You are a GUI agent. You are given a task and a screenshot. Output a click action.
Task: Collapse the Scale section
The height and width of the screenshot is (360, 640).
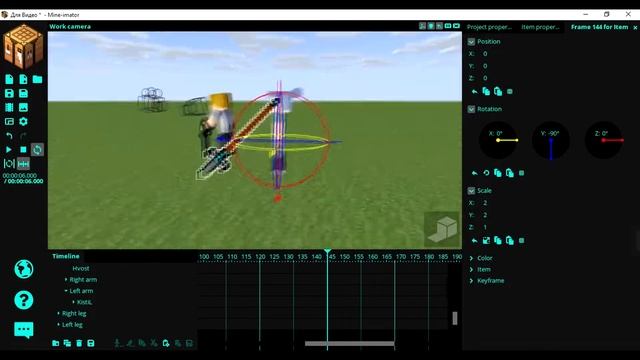point(471,191)
